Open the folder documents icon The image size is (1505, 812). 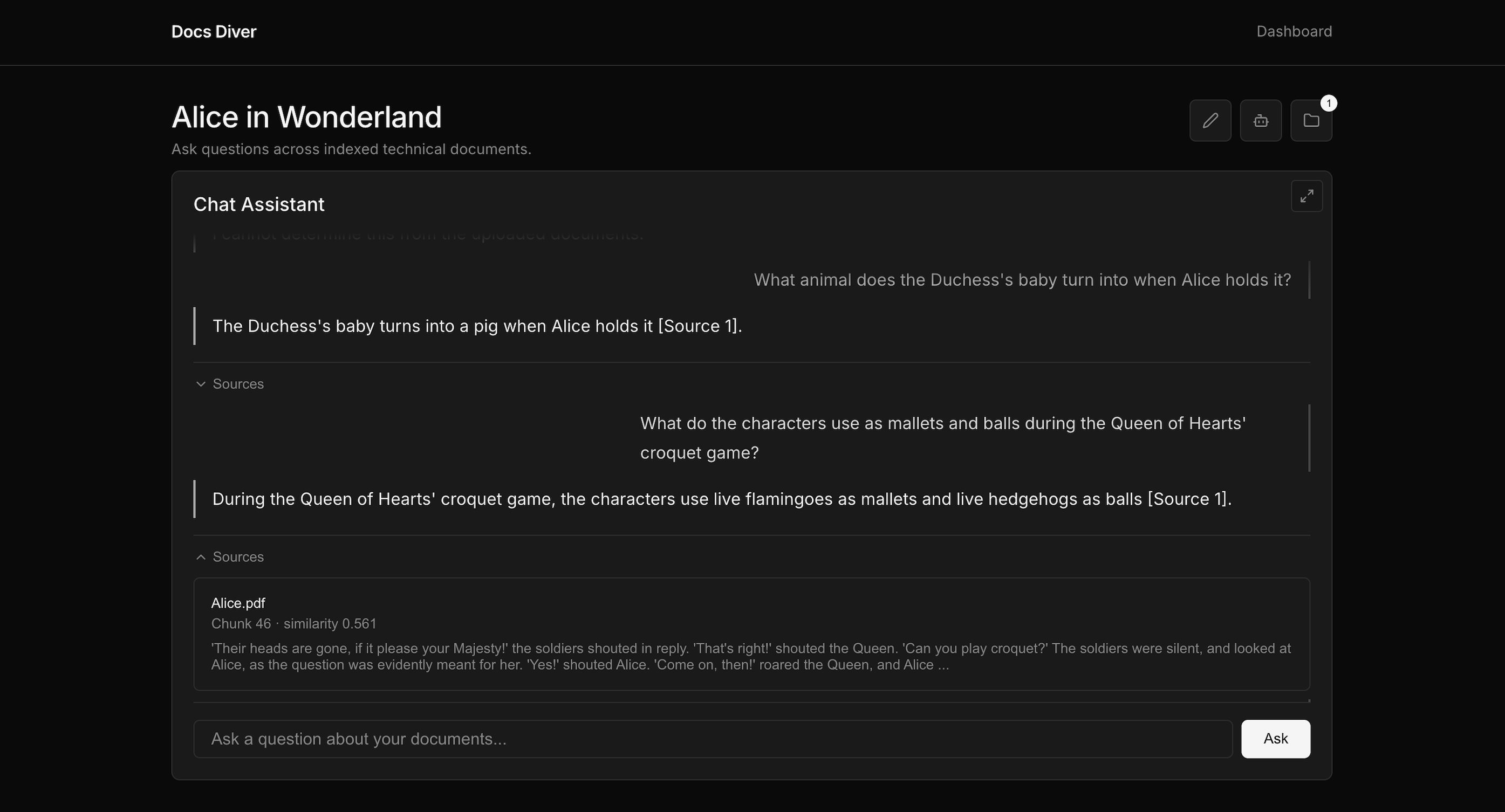1311,120
